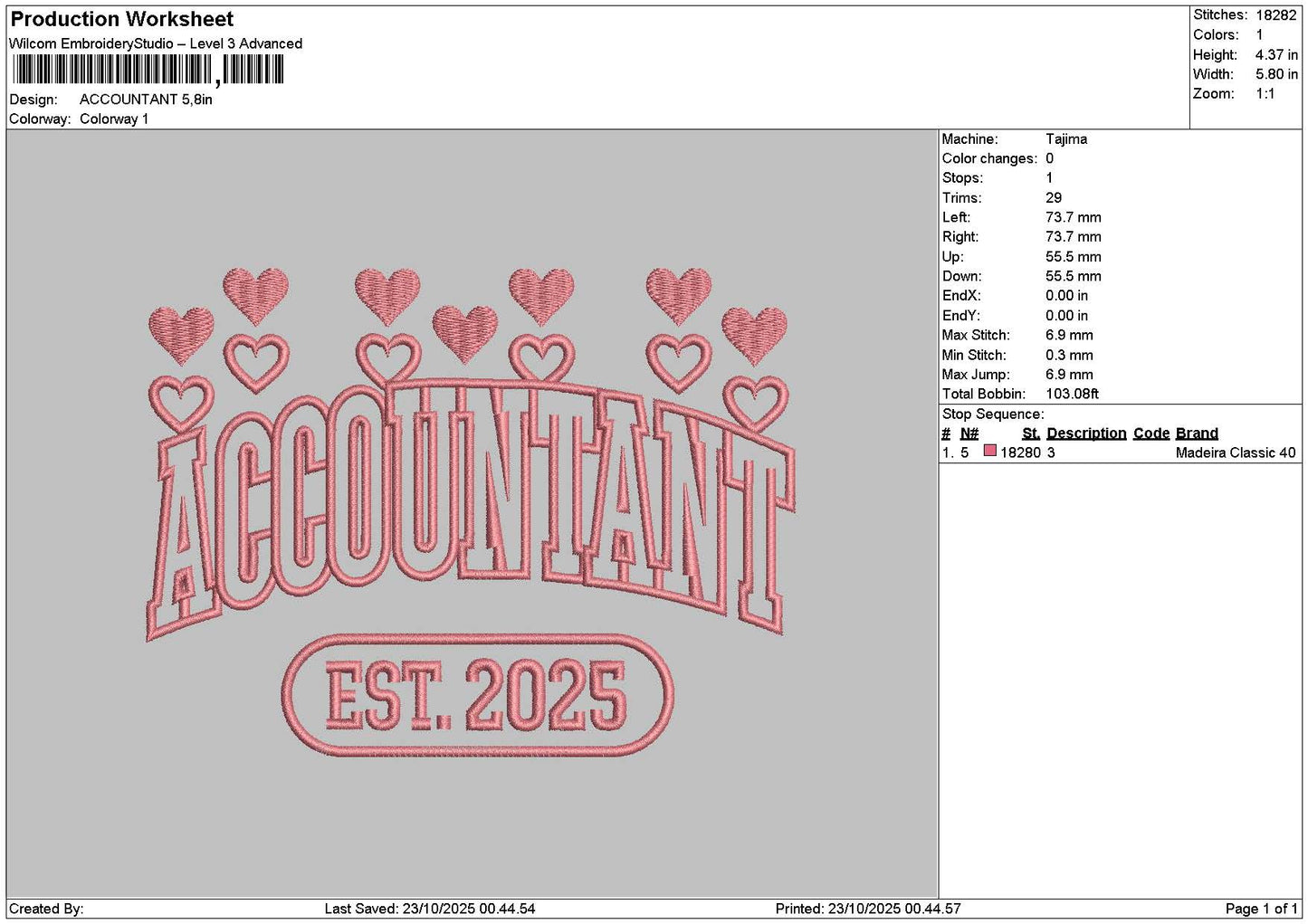Click the 'EST. 2025' embroidered badge

(477, 696)
